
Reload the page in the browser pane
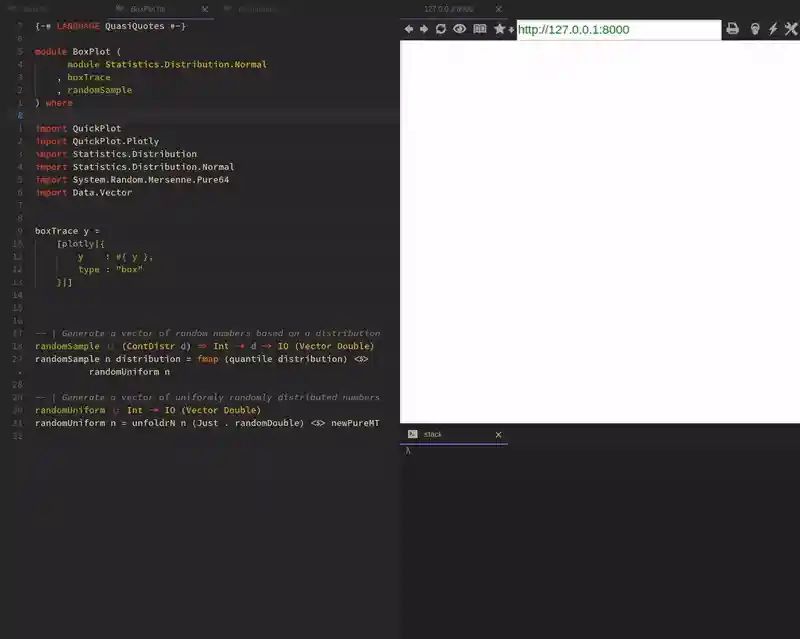point(440,29)
